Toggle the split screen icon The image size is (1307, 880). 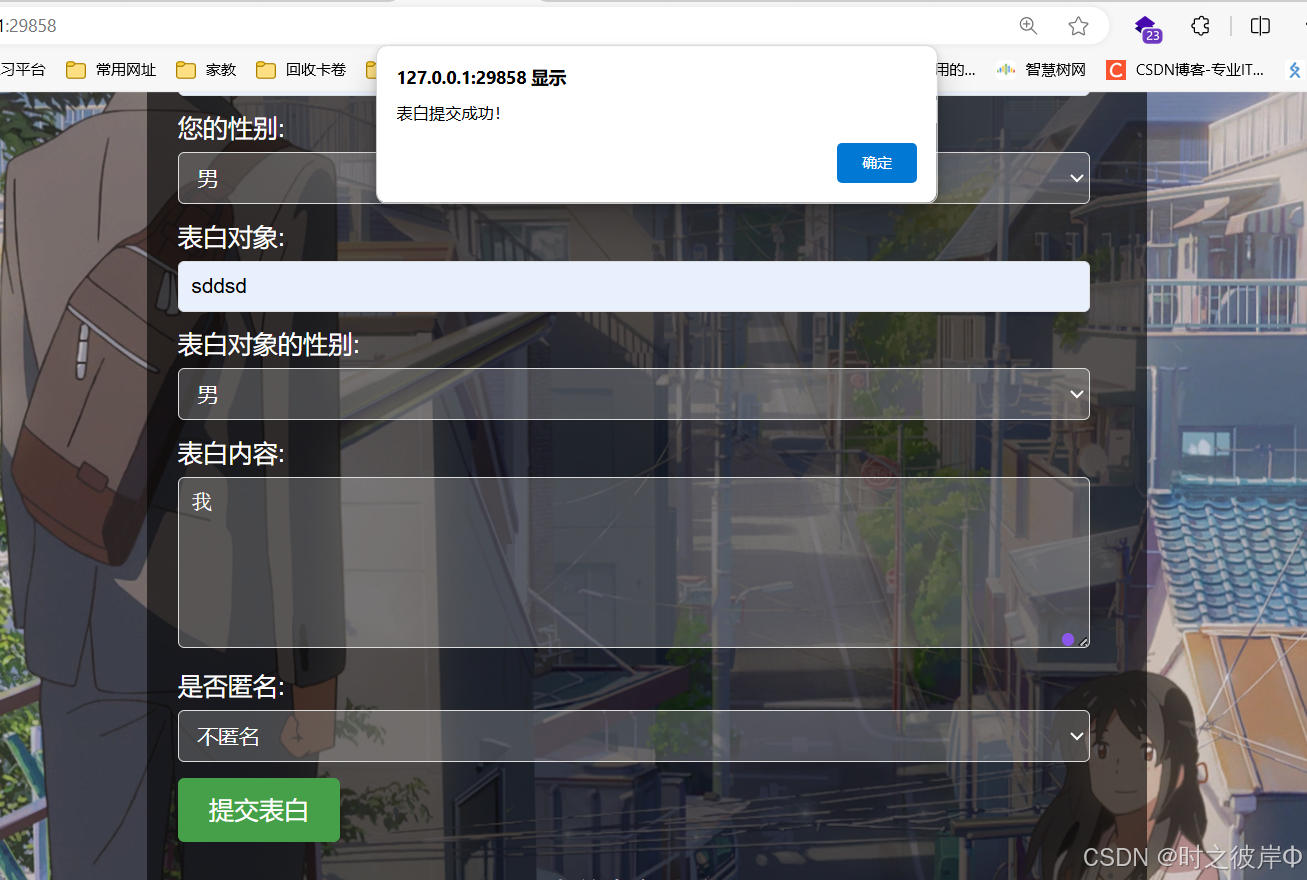click(1260, 26)
